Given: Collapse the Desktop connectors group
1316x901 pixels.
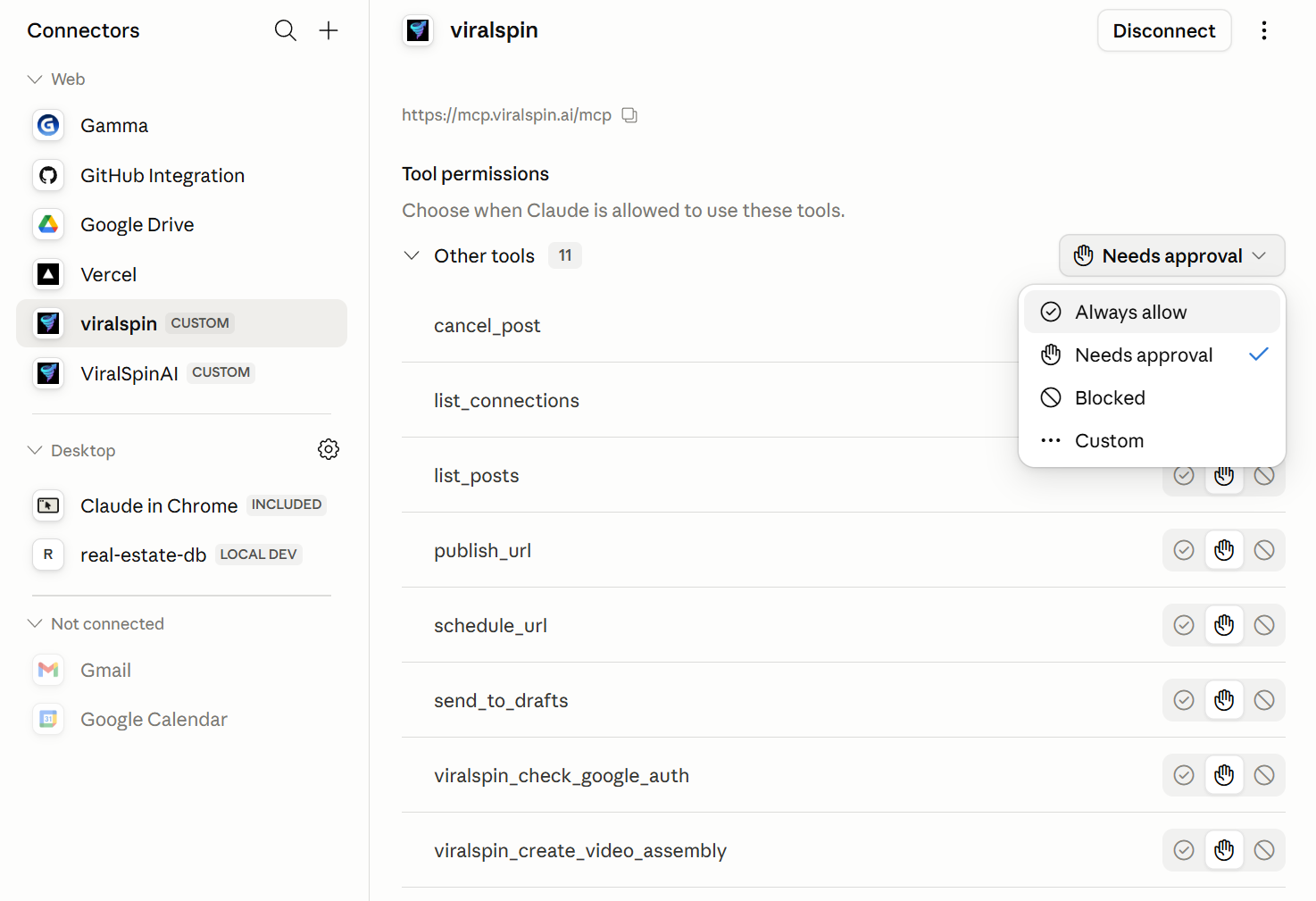Looking at the screenshot, I should click(x=35, y=450).
